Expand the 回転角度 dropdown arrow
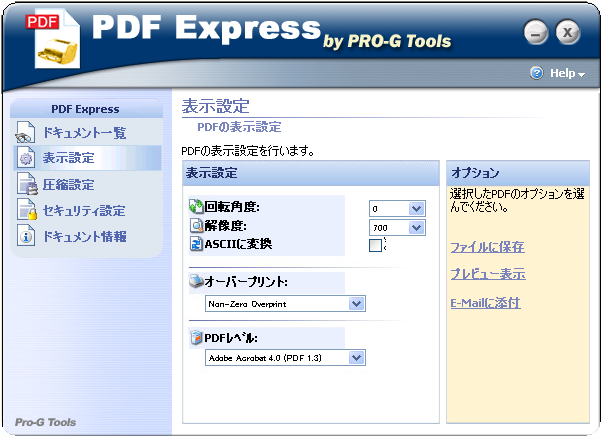This screenshot has width=603, height=438. click(416, 209)
